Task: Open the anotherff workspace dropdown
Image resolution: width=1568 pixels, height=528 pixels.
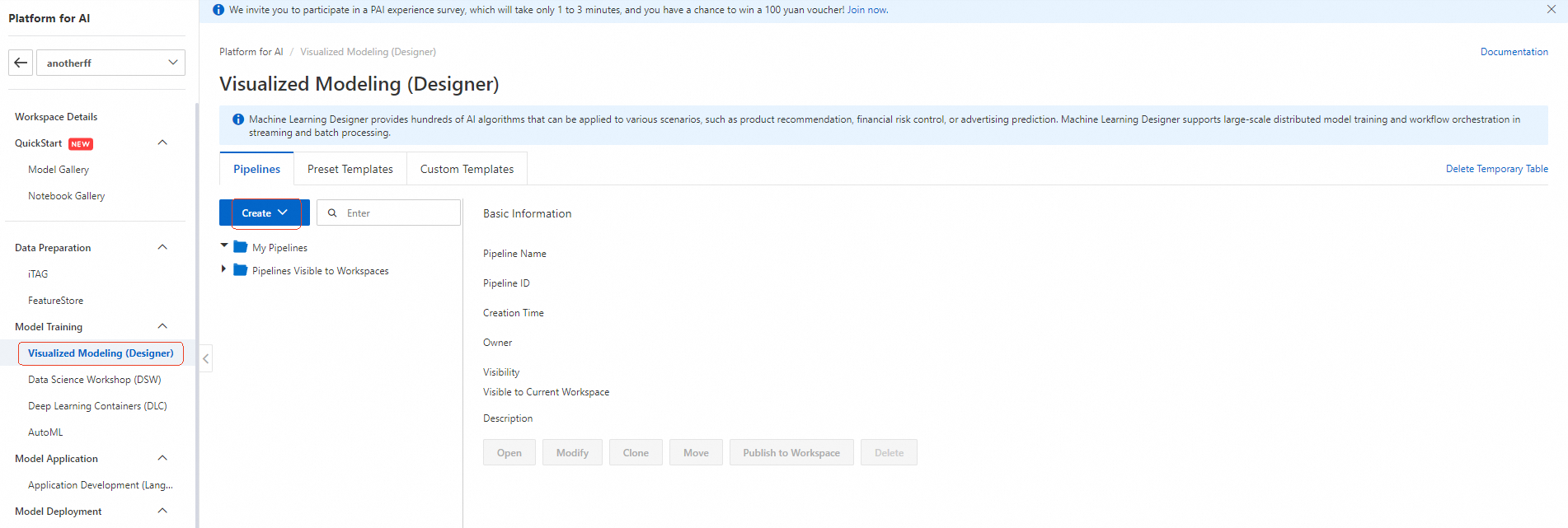Action: 110,63
